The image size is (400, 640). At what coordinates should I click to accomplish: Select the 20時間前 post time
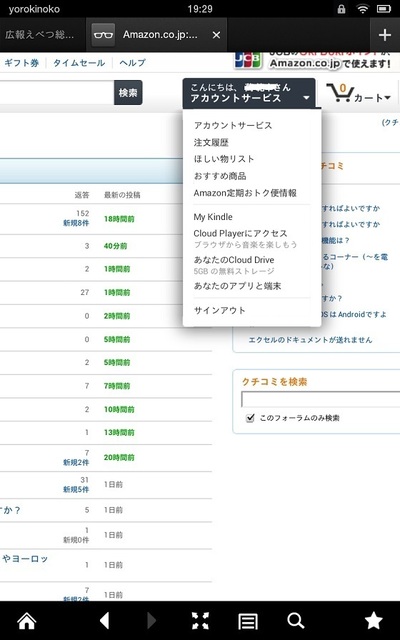[119, 458]
